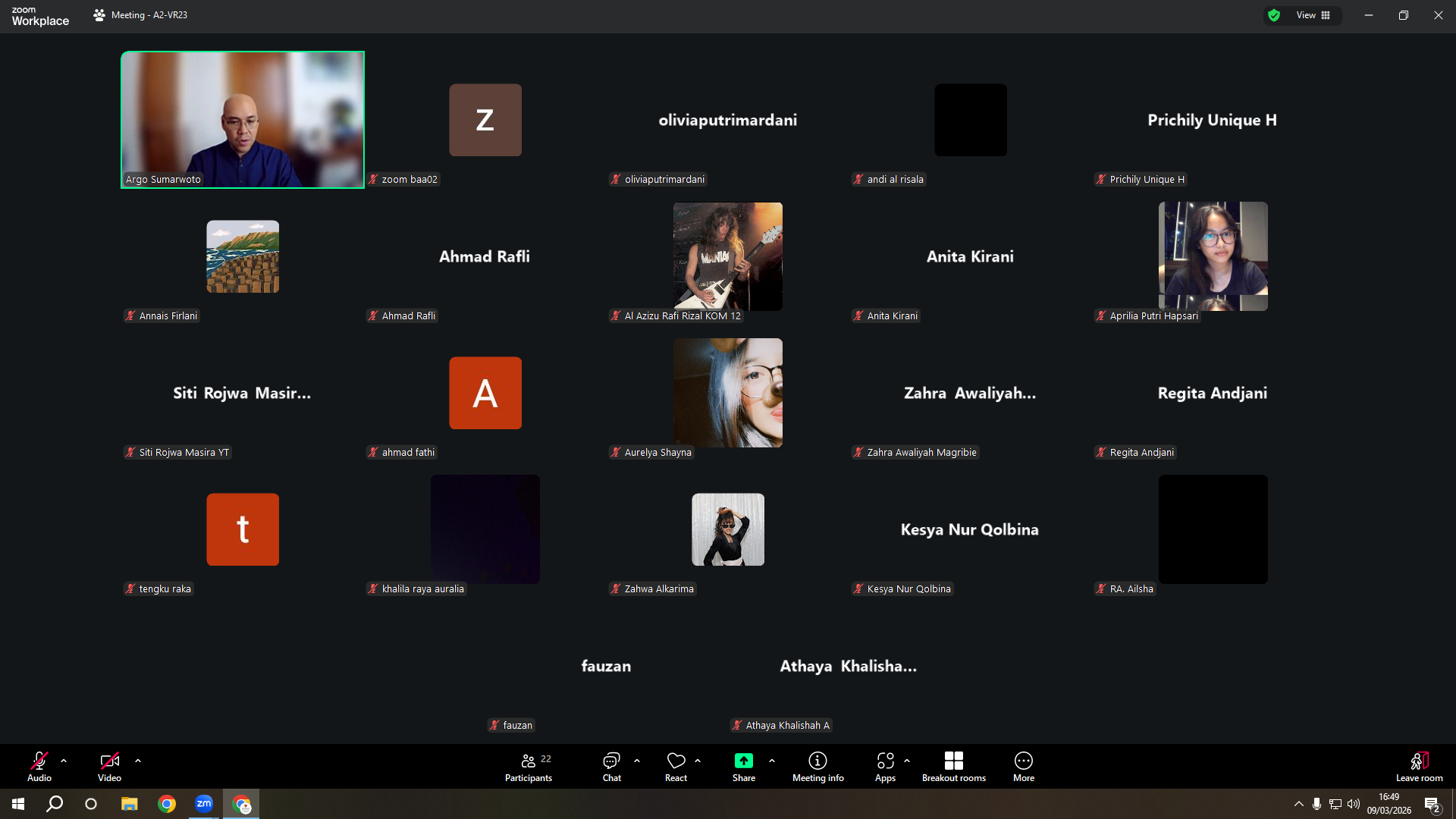Open the Chat panel
1456x819 pixels.
click(611, 767)
